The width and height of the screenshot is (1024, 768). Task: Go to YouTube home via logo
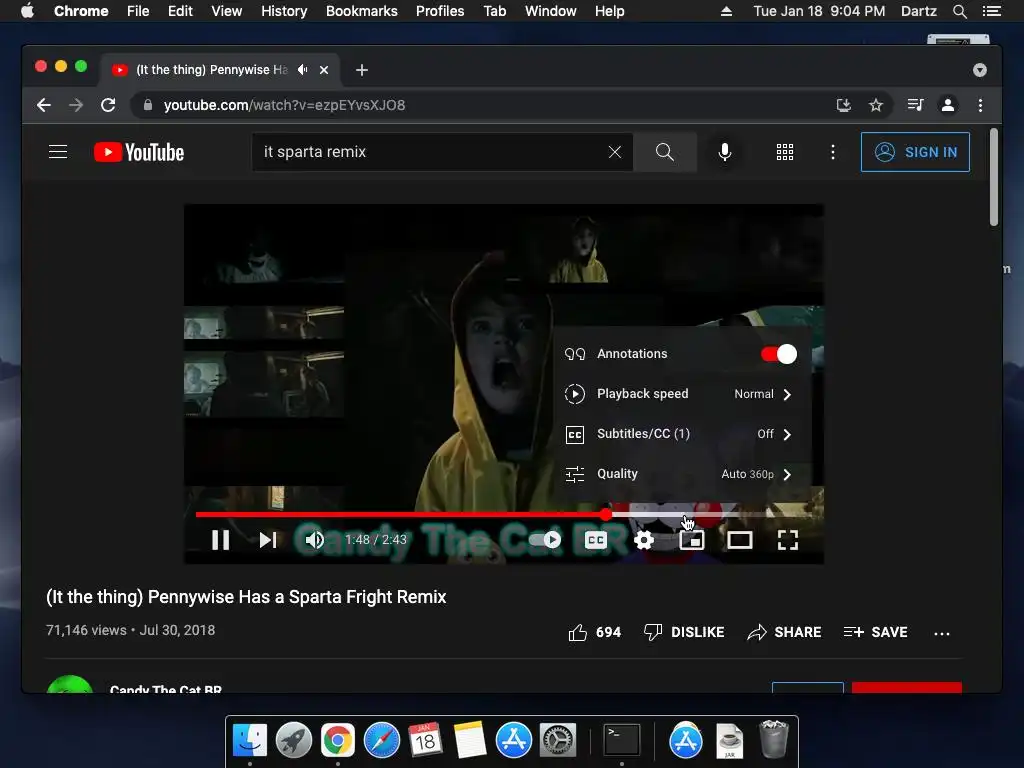[139, 152]
